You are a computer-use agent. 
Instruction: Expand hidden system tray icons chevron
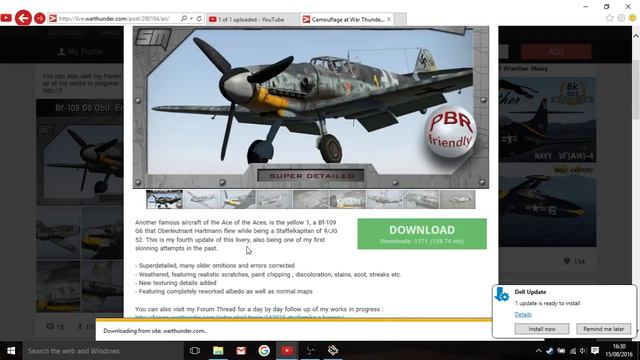pos(539,351)
